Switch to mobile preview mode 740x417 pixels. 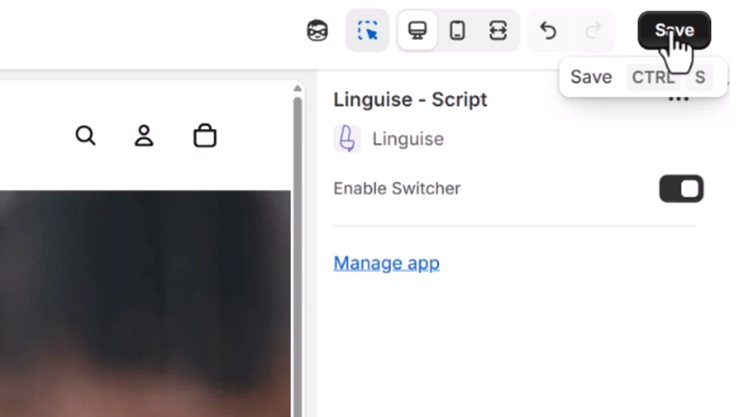(457, 31)
